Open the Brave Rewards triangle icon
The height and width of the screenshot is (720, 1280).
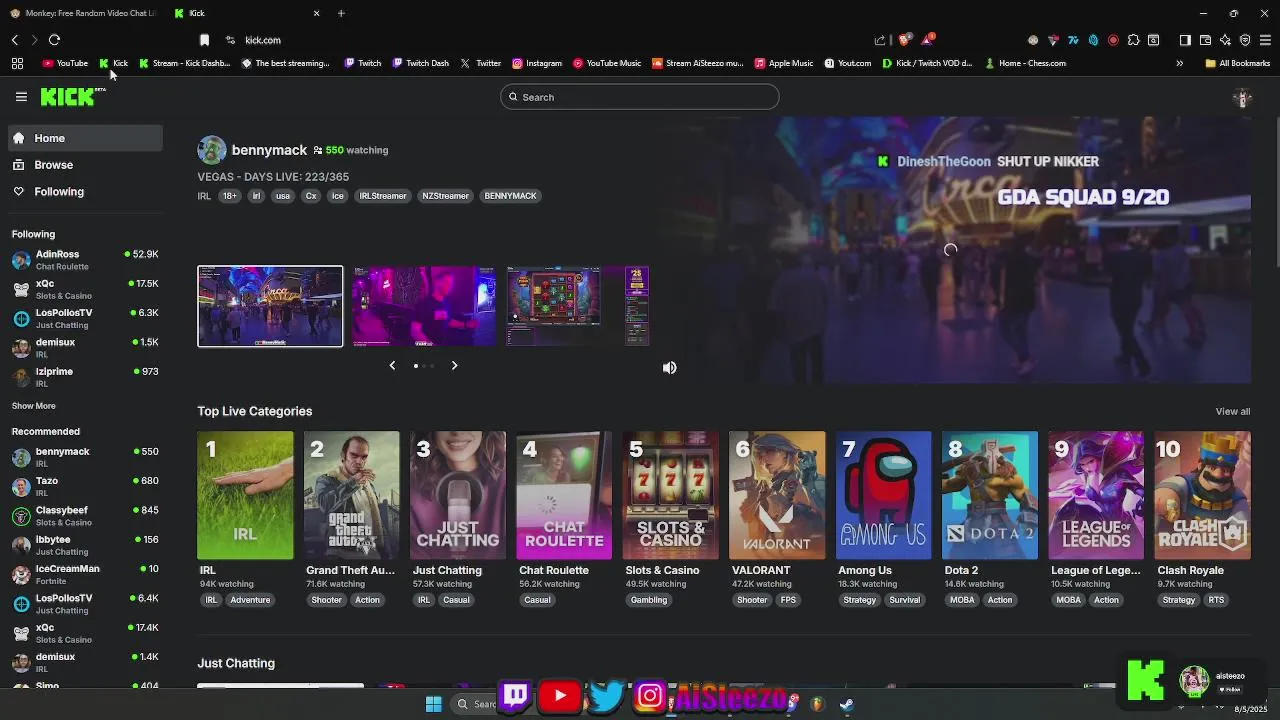point(927,40)
